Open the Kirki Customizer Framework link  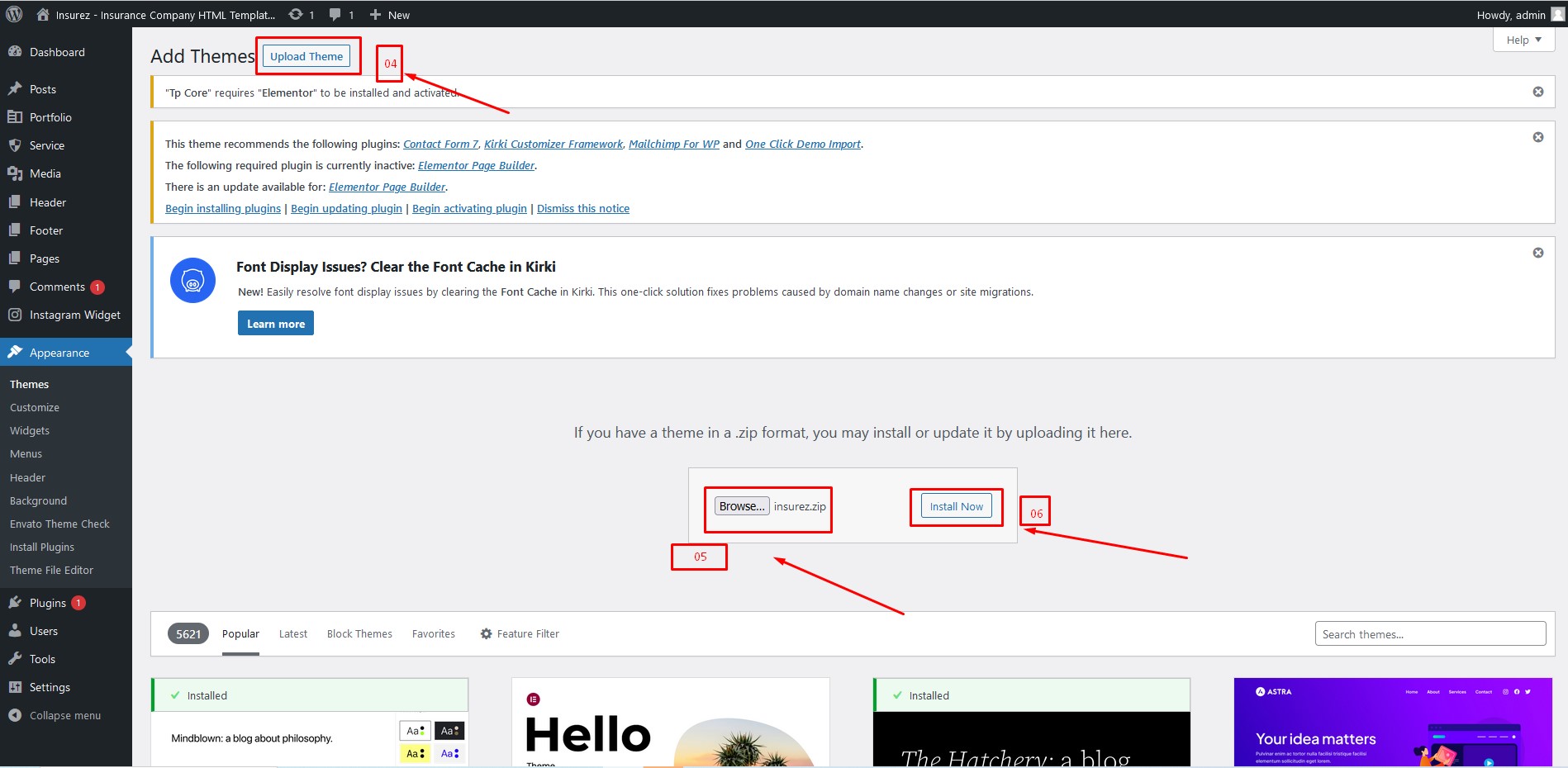pos(554,144)
